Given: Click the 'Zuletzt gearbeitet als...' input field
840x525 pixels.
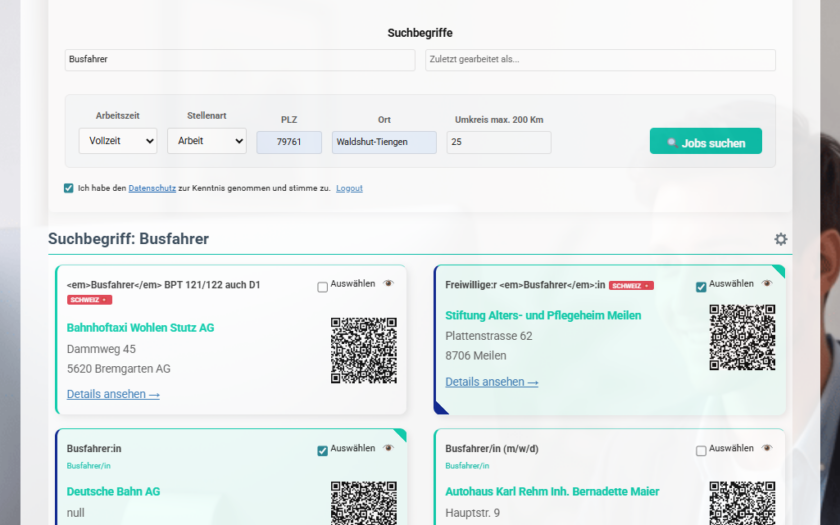Looking at the screenshot, I should (x=601, y=60).
